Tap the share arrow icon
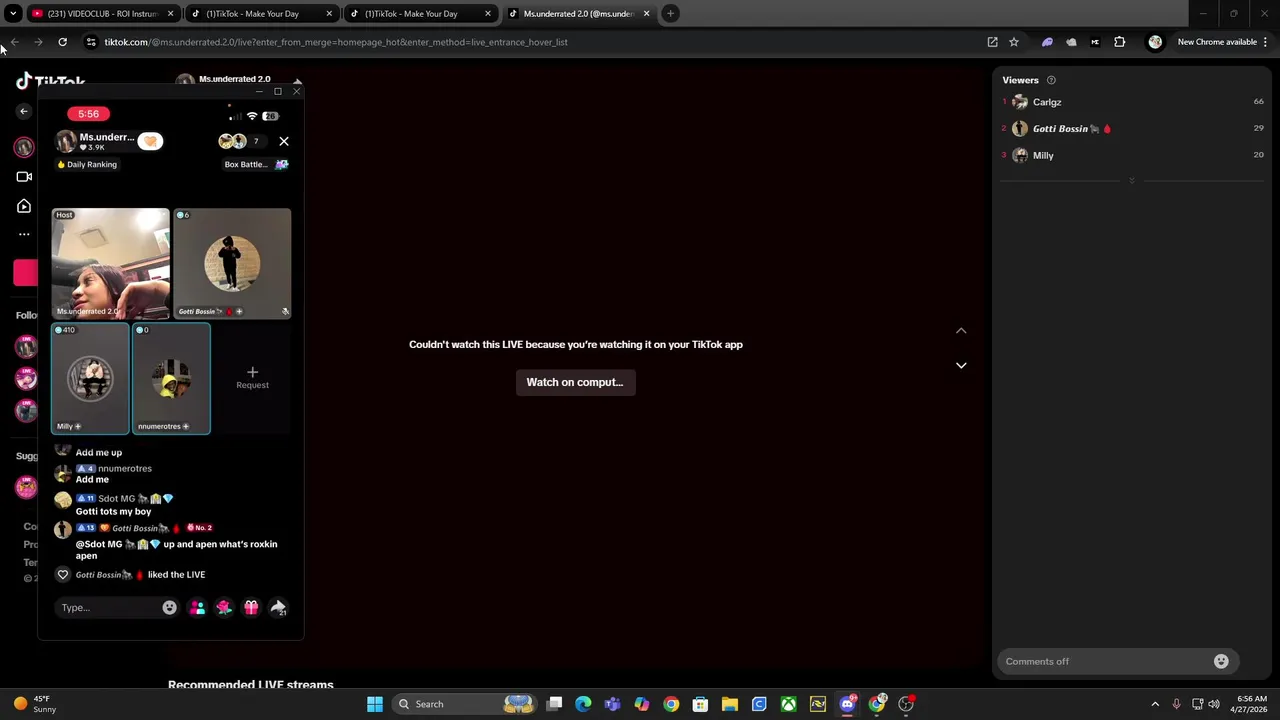The image size is (1280, 720). tap(278, 607)
